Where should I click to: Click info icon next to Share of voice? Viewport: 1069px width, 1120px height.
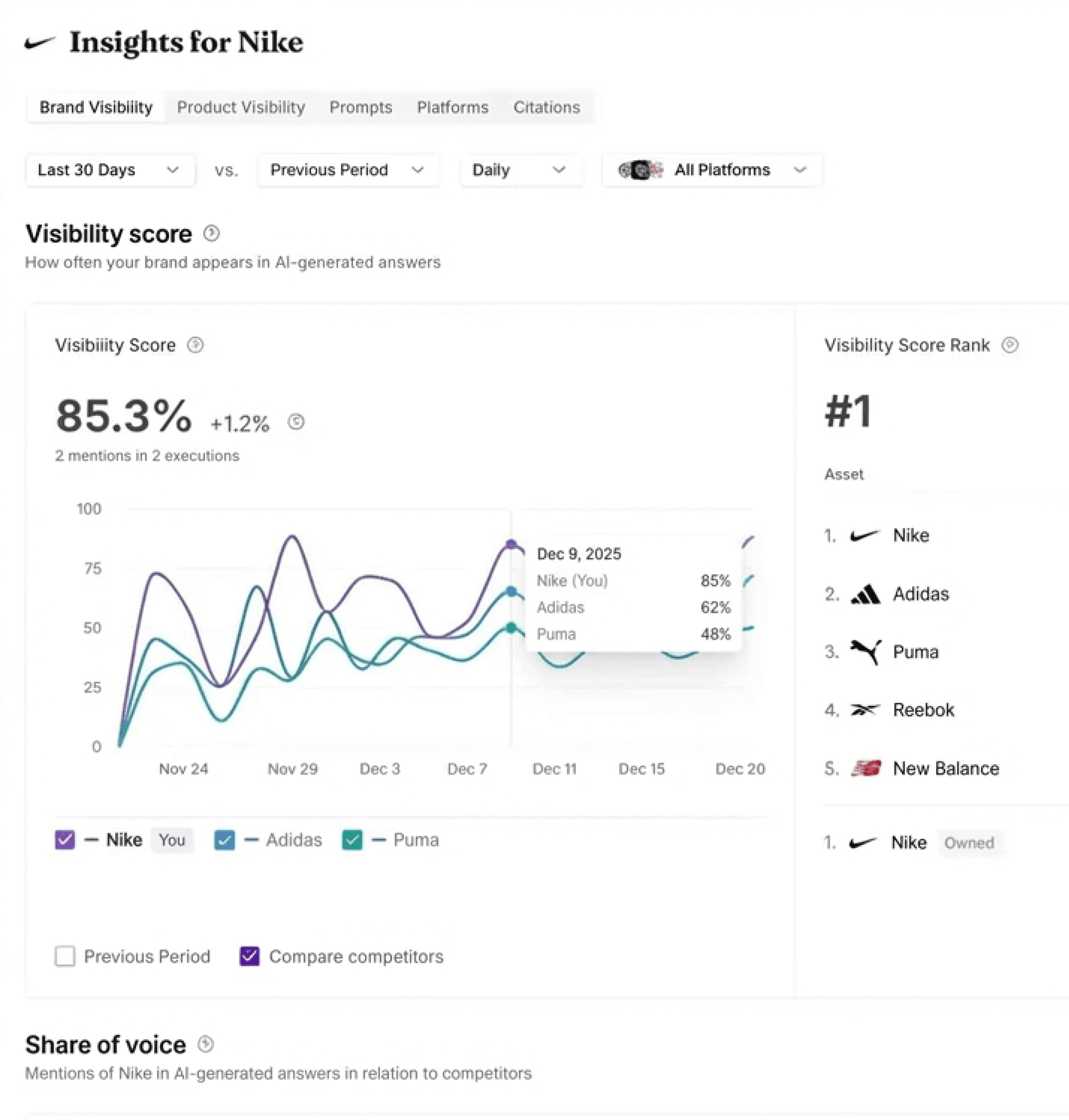tap(206, 1044)
